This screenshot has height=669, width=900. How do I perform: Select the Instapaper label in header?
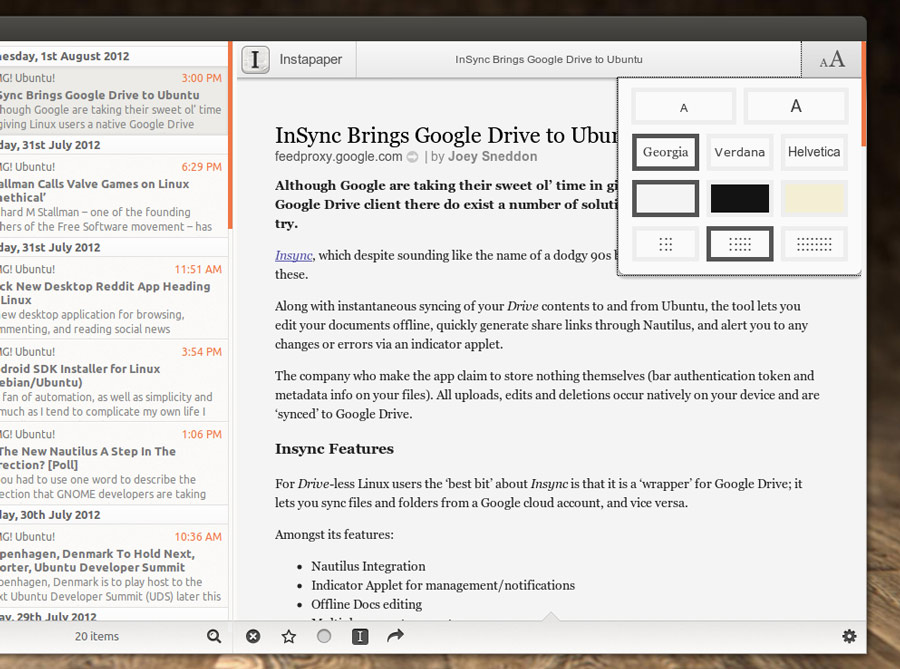311,59
